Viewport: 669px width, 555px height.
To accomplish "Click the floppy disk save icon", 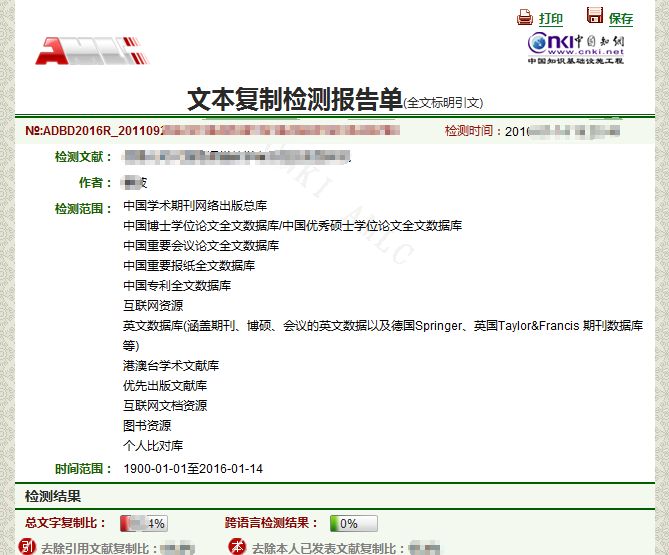I will [x=594, y=15].
